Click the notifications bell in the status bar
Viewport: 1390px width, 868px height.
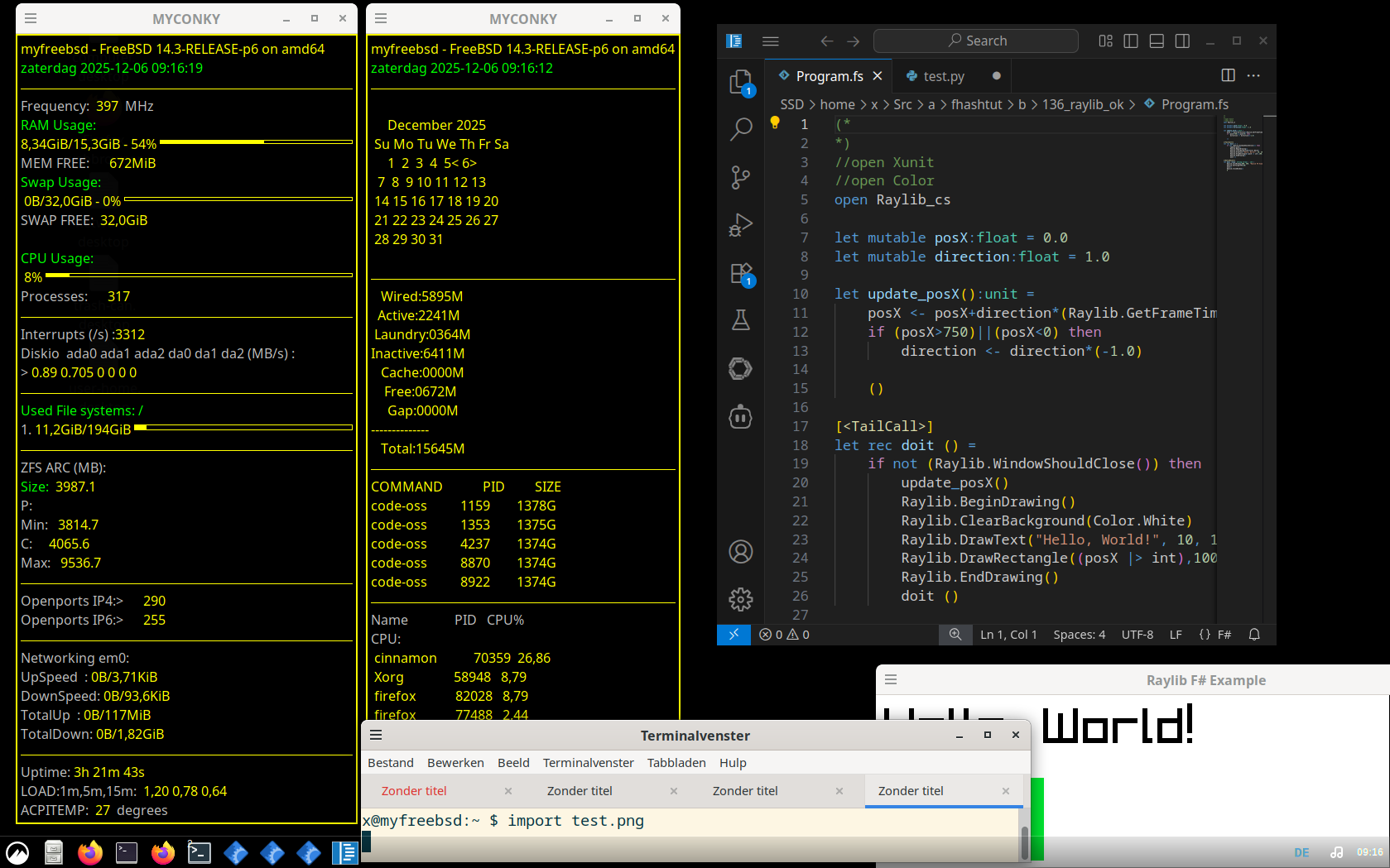coord(1254,635)
